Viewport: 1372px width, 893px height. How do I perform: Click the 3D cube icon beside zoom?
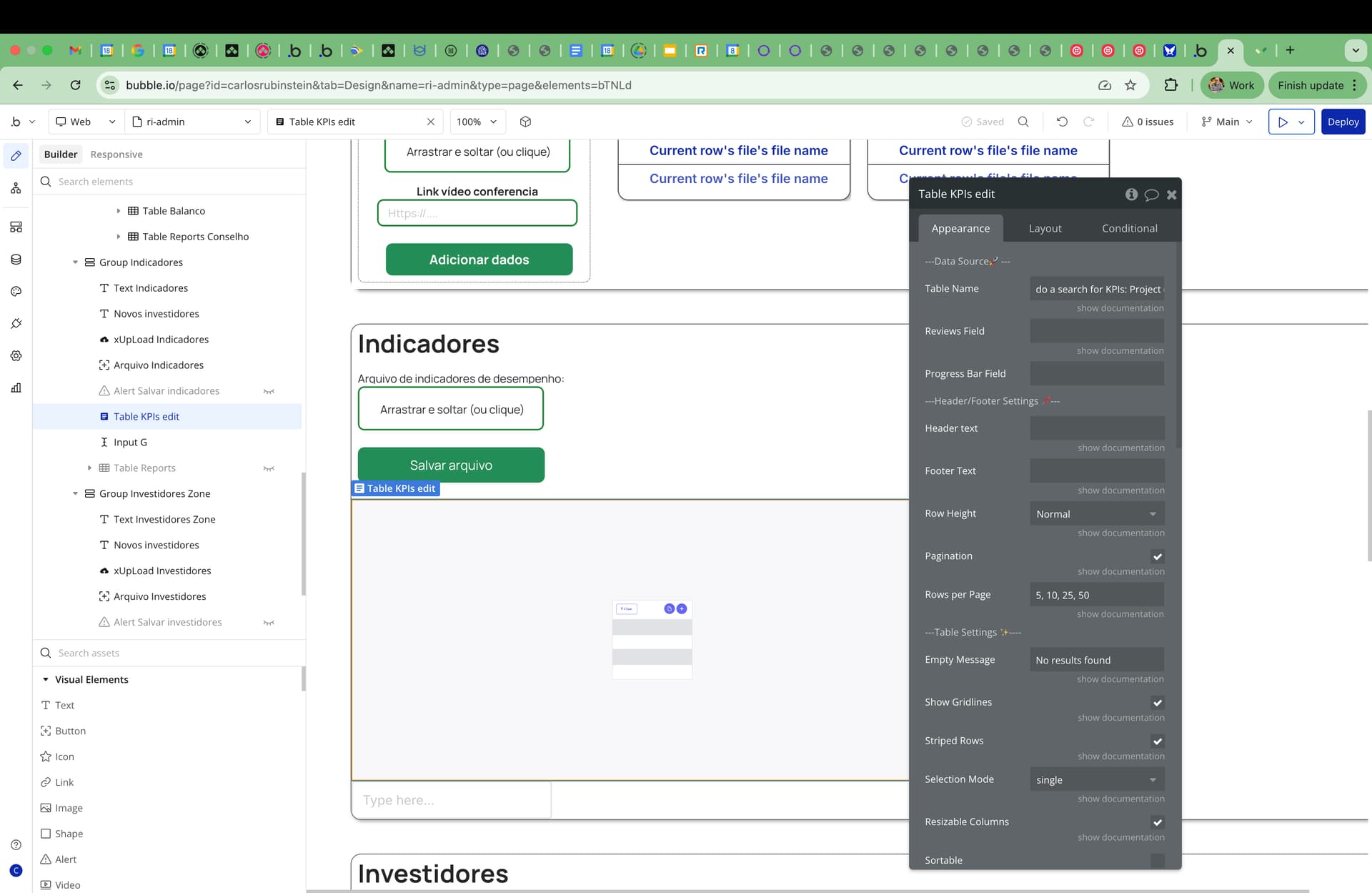pyautogui.click(x=525, y=122)
